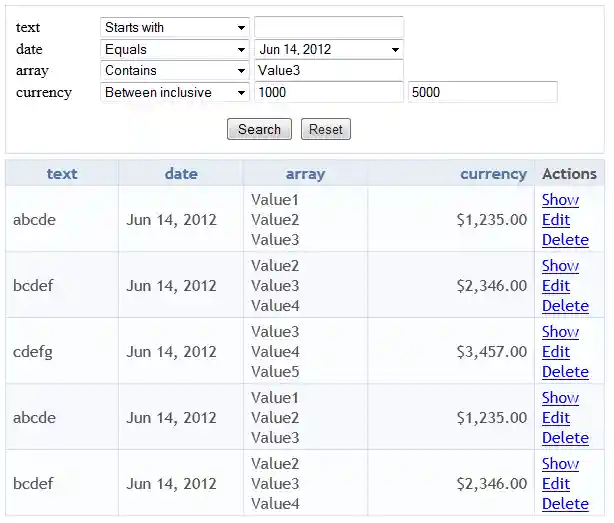This screenshot has height=523, width=614.
Task: Click the array input containing Value3
Action: click(328, 71)
